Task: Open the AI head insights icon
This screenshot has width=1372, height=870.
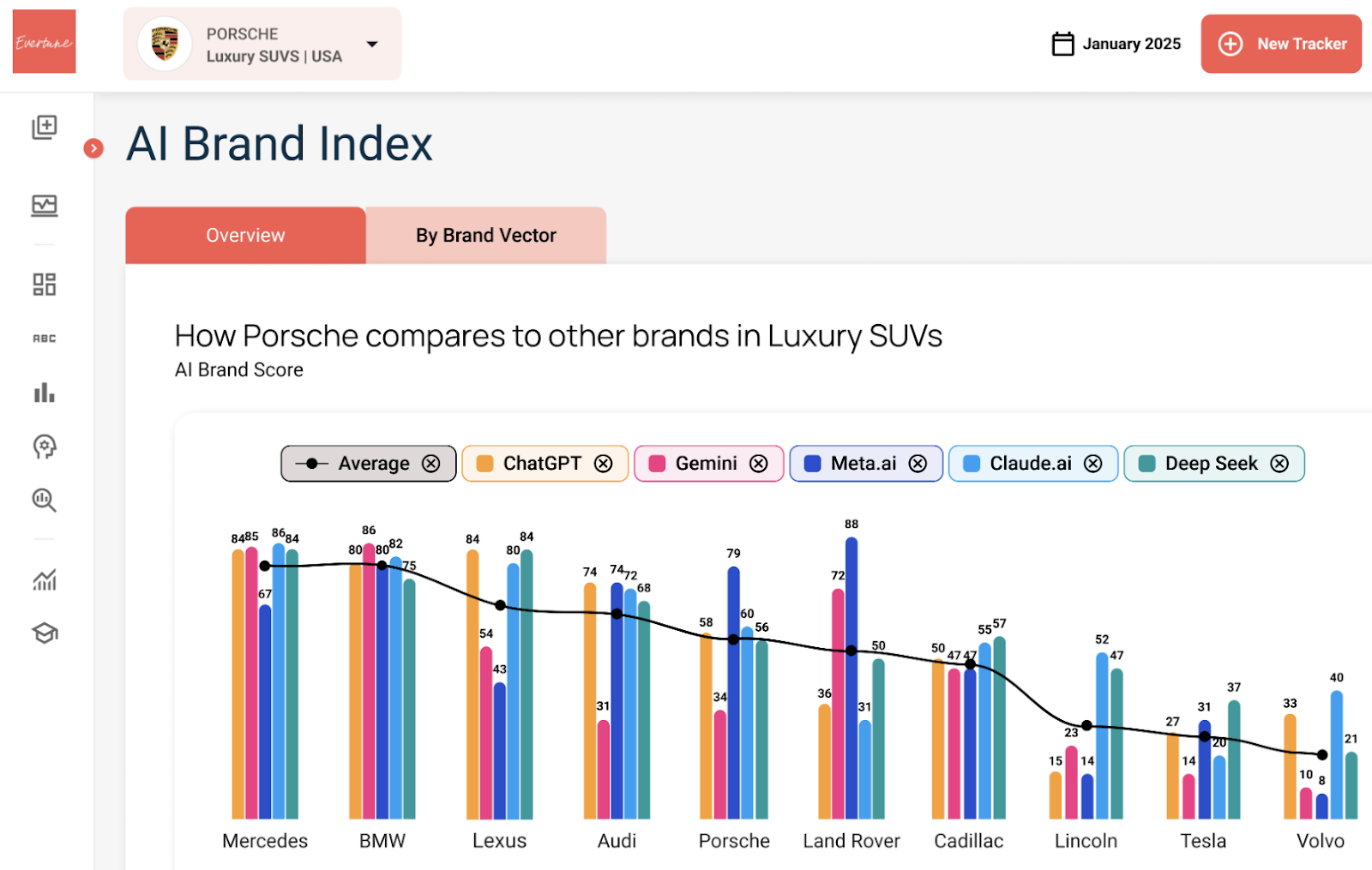Action: coord(45,447)
